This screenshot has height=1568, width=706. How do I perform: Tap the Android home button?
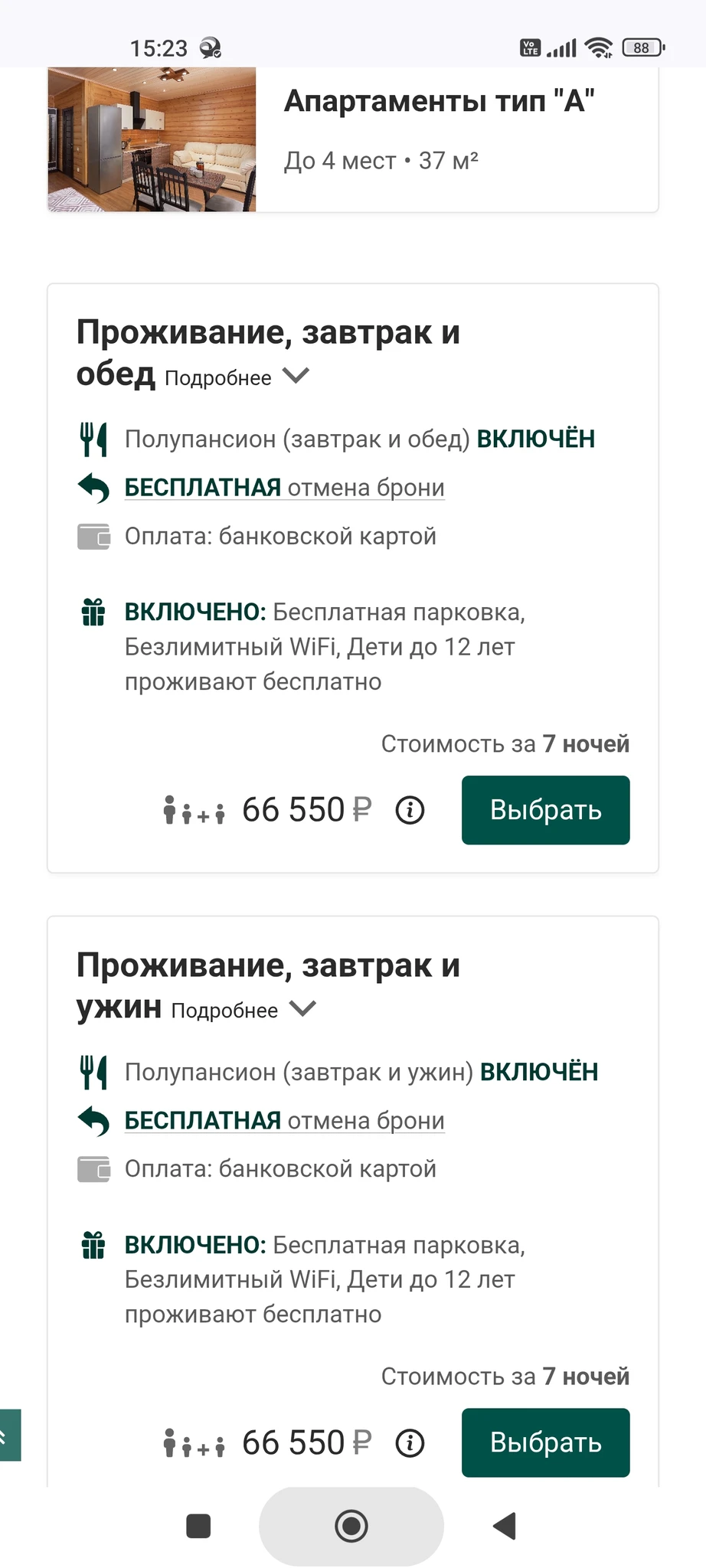(351, 1526)
